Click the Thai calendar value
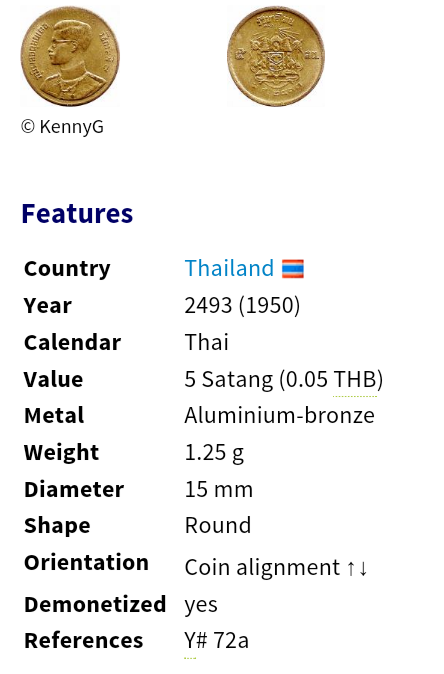Image resolution: width=444 pixels, height=674 pixels. point(207,343)
